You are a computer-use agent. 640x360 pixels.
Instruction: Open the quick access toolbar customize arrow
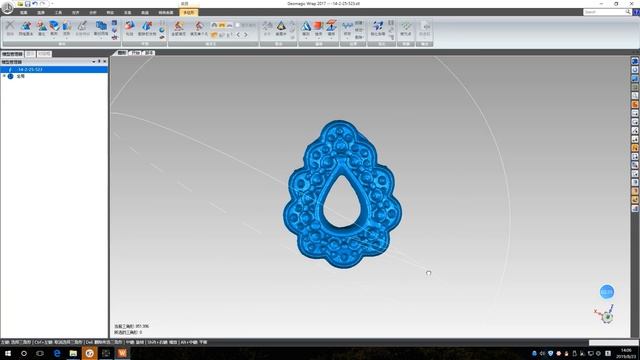tap(52, 4)
